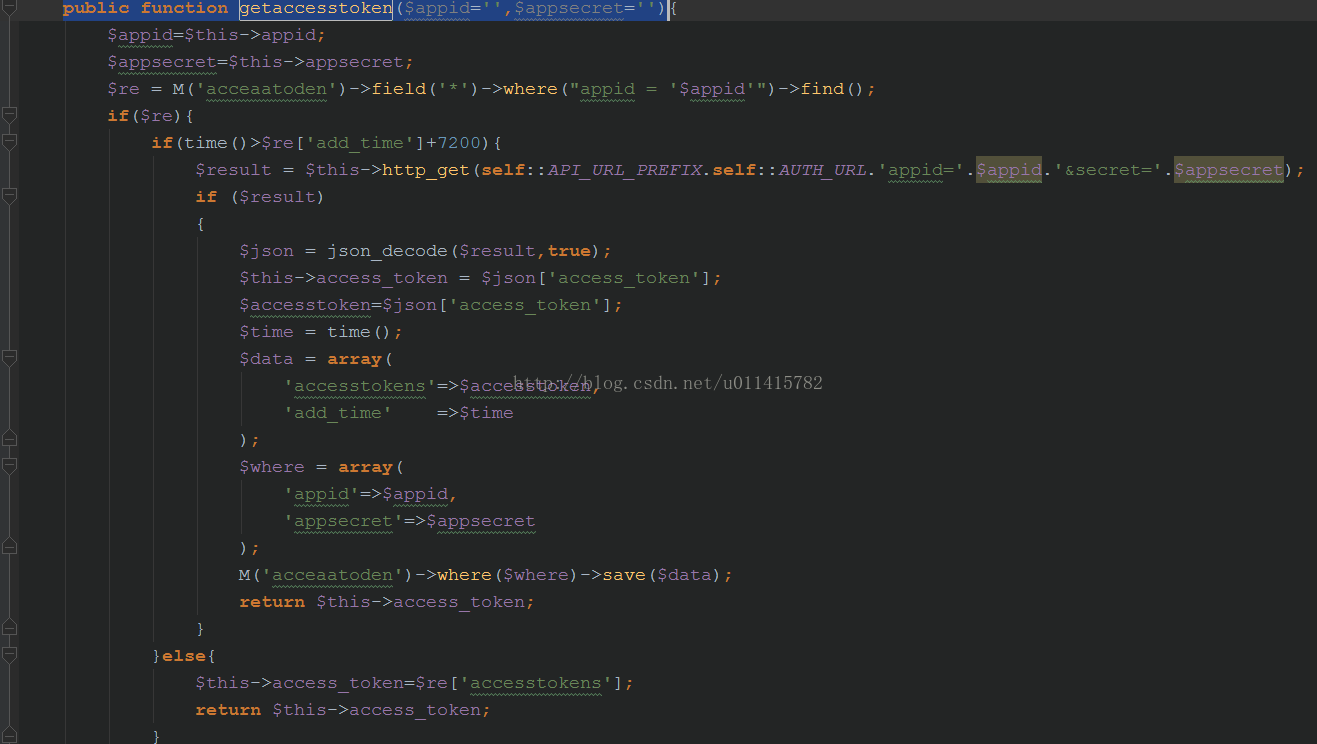Collapse the fold marker beside if($re){
This screenshot has width=1317, height=744.
[x=9, y=116]
